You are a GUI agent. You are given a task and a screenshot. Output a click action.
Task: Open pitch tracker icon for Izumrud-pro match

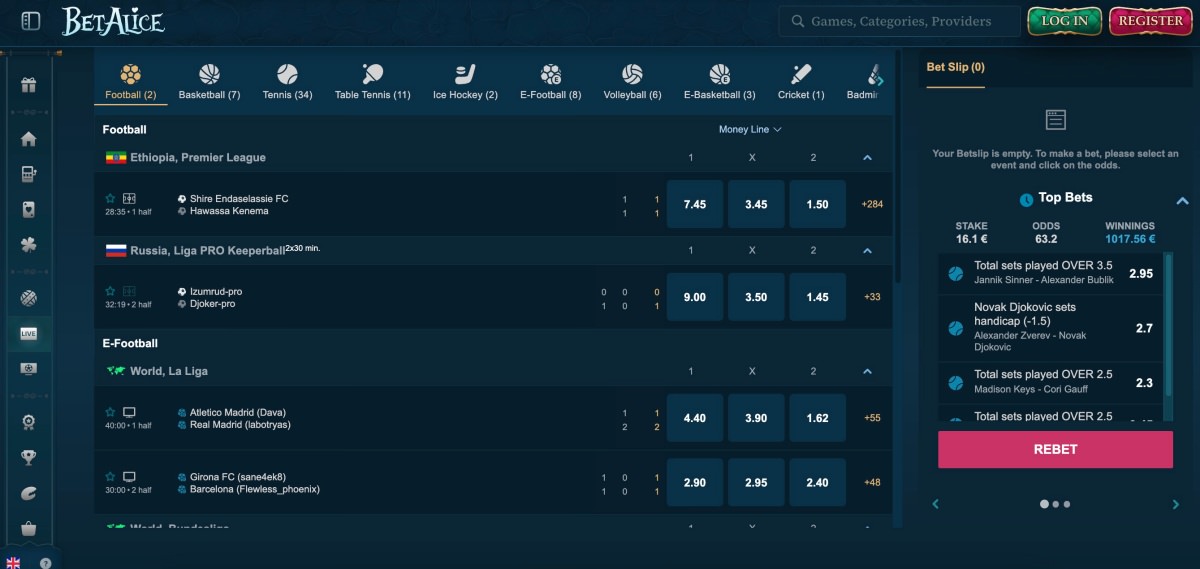[129, 291]
